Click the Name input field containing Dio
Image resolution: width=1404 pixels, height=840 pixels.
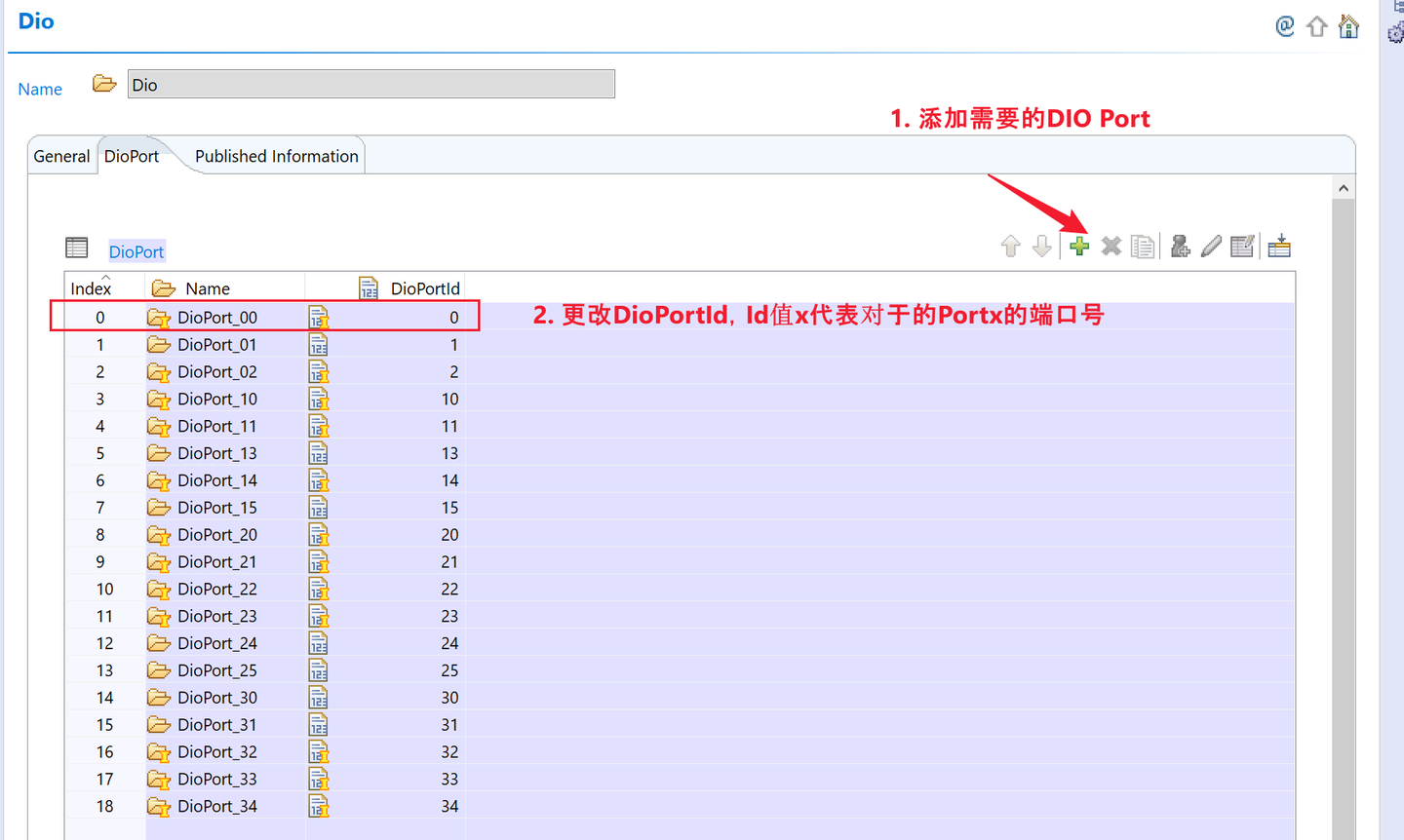click(x=370, y=84)
